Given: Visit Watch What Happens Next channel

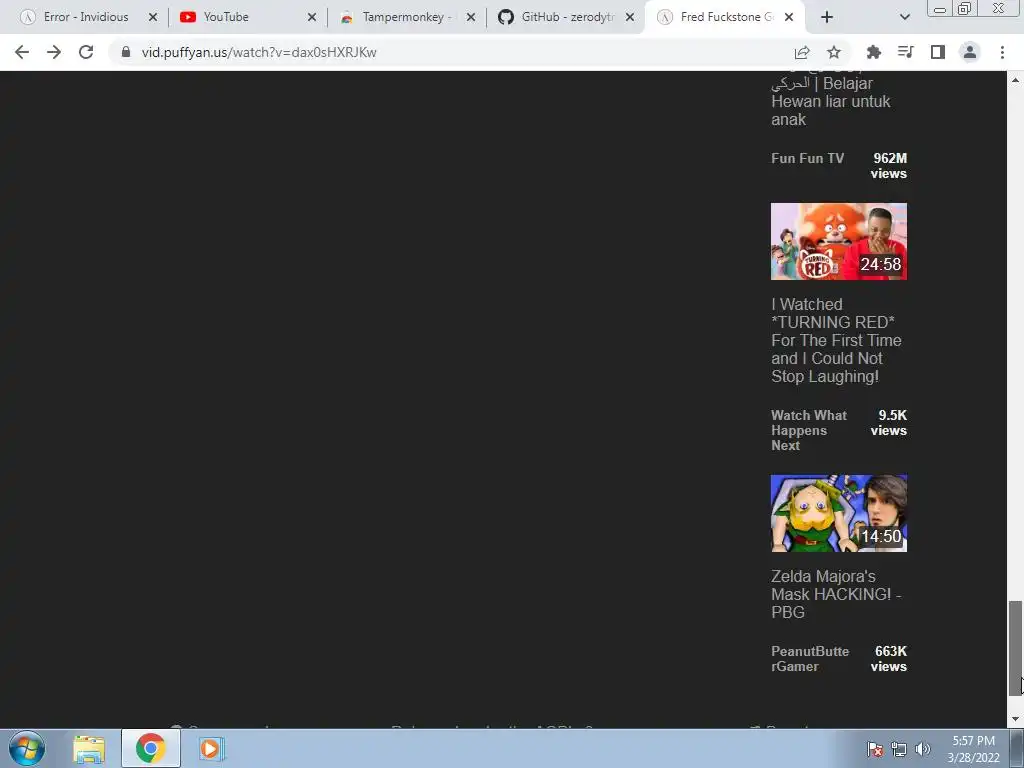Looking at the screenshot, I should tap(808, 430).
